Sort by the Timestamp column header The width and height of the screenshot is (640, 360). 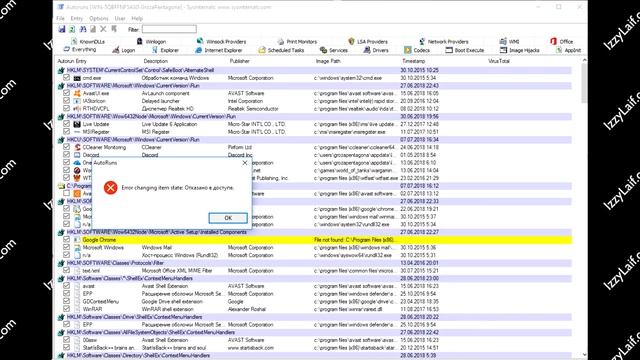point(413,61)
